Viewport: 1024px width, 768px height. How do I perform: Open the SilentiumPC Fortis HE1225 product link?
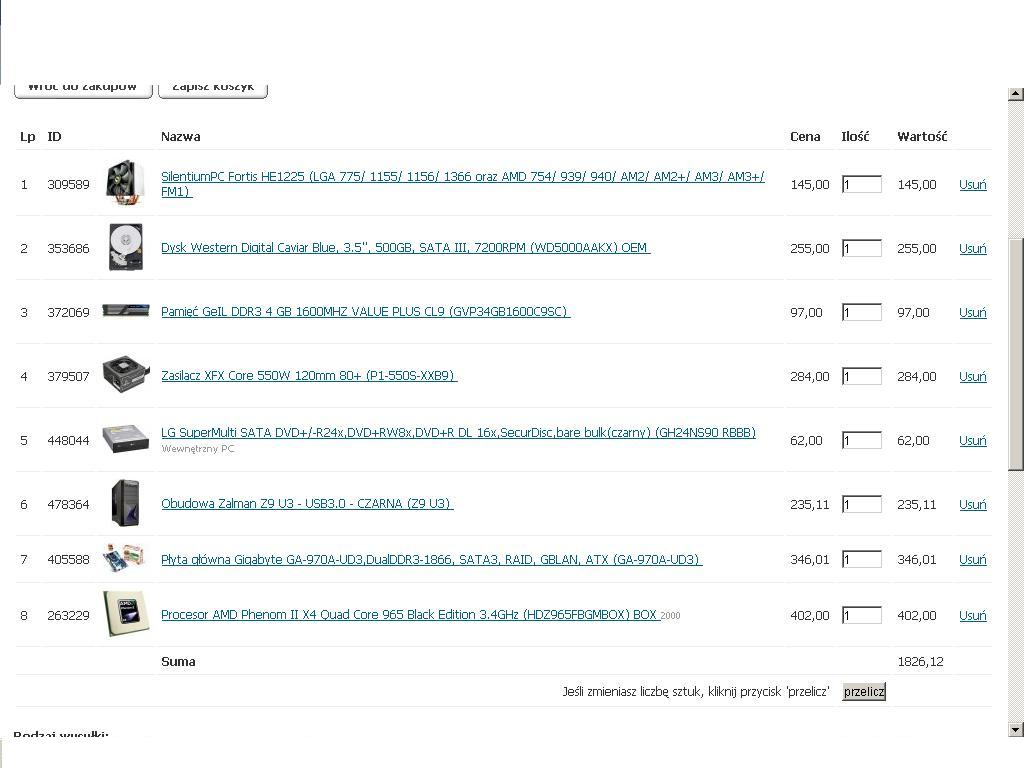pyautogui.click(x=462, y=184)
